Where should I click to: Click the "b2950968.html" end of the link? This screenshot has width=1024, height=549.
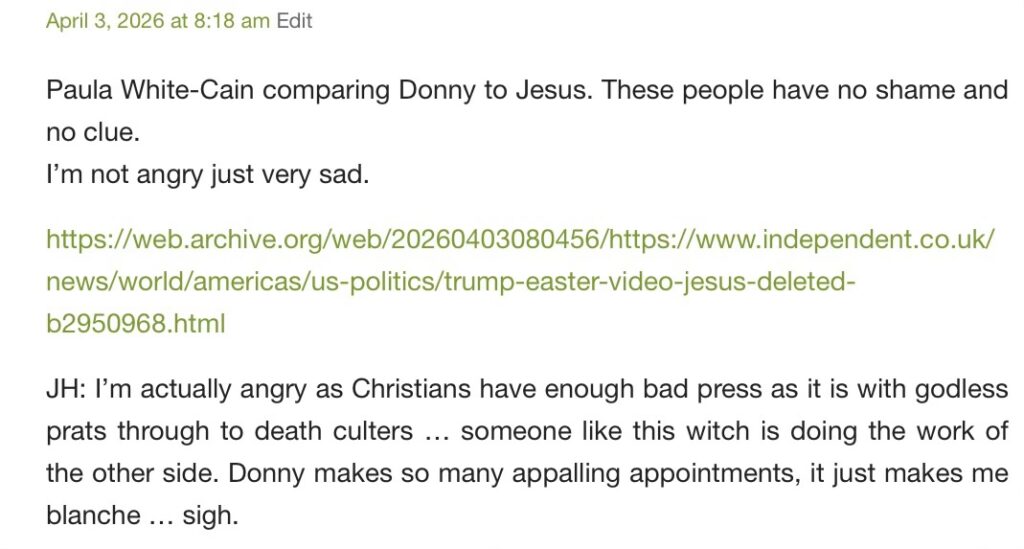135,324
